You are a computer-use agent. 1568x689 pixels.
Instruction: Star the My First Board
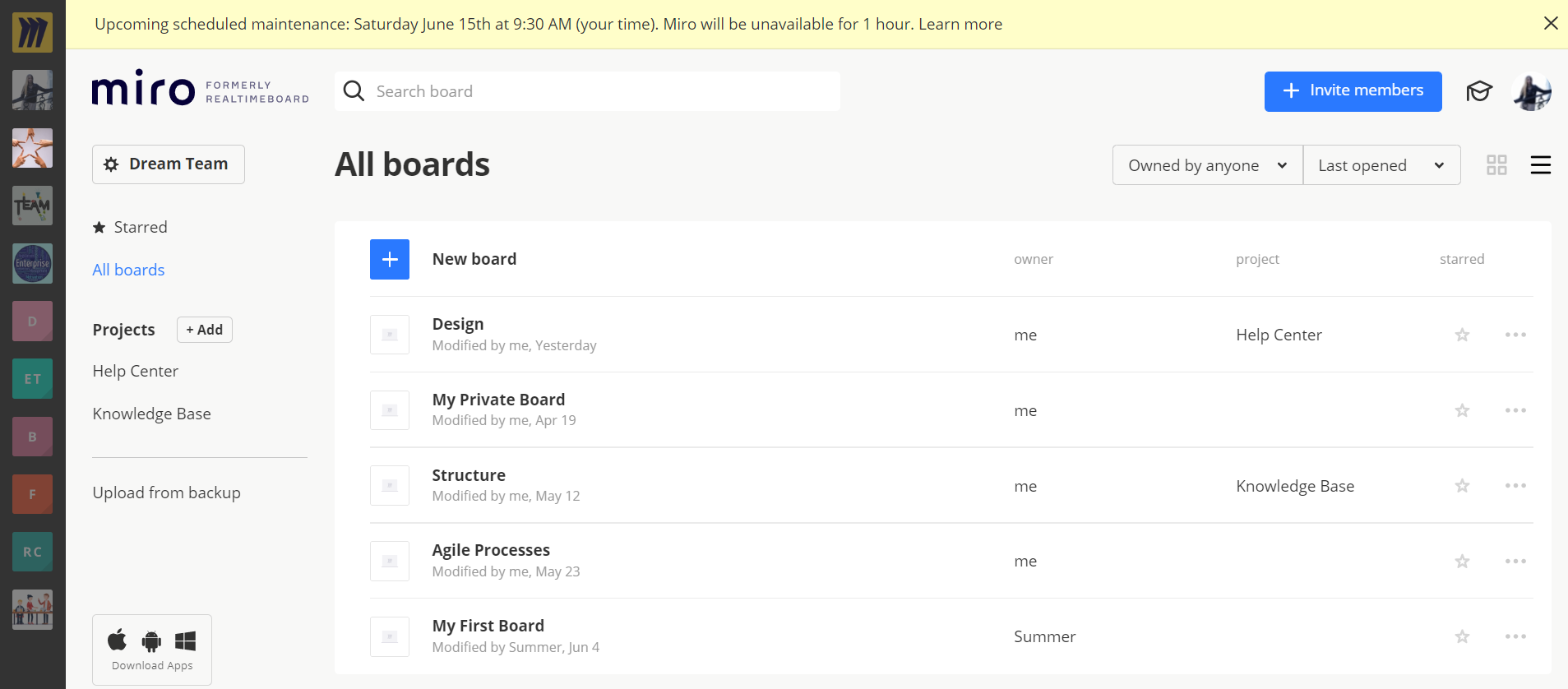(1462, 637)
